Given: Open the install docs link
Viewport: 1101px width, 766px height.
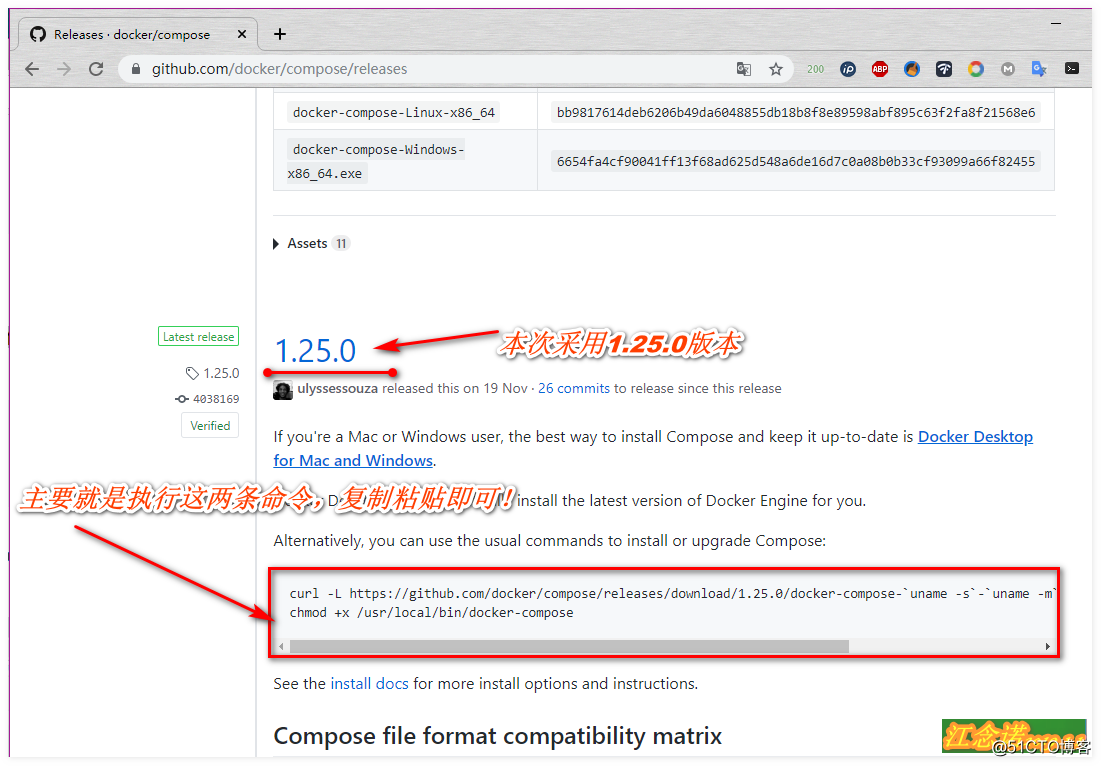Looking at the screenshot, I should click(369, 684).
